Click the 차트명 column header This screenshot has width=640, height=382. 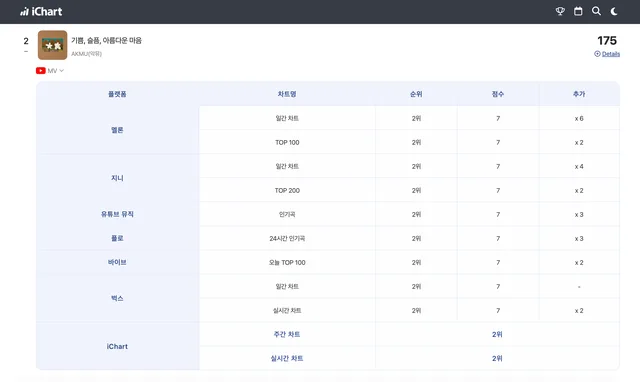pyautogui.click(x=287, y=94)
